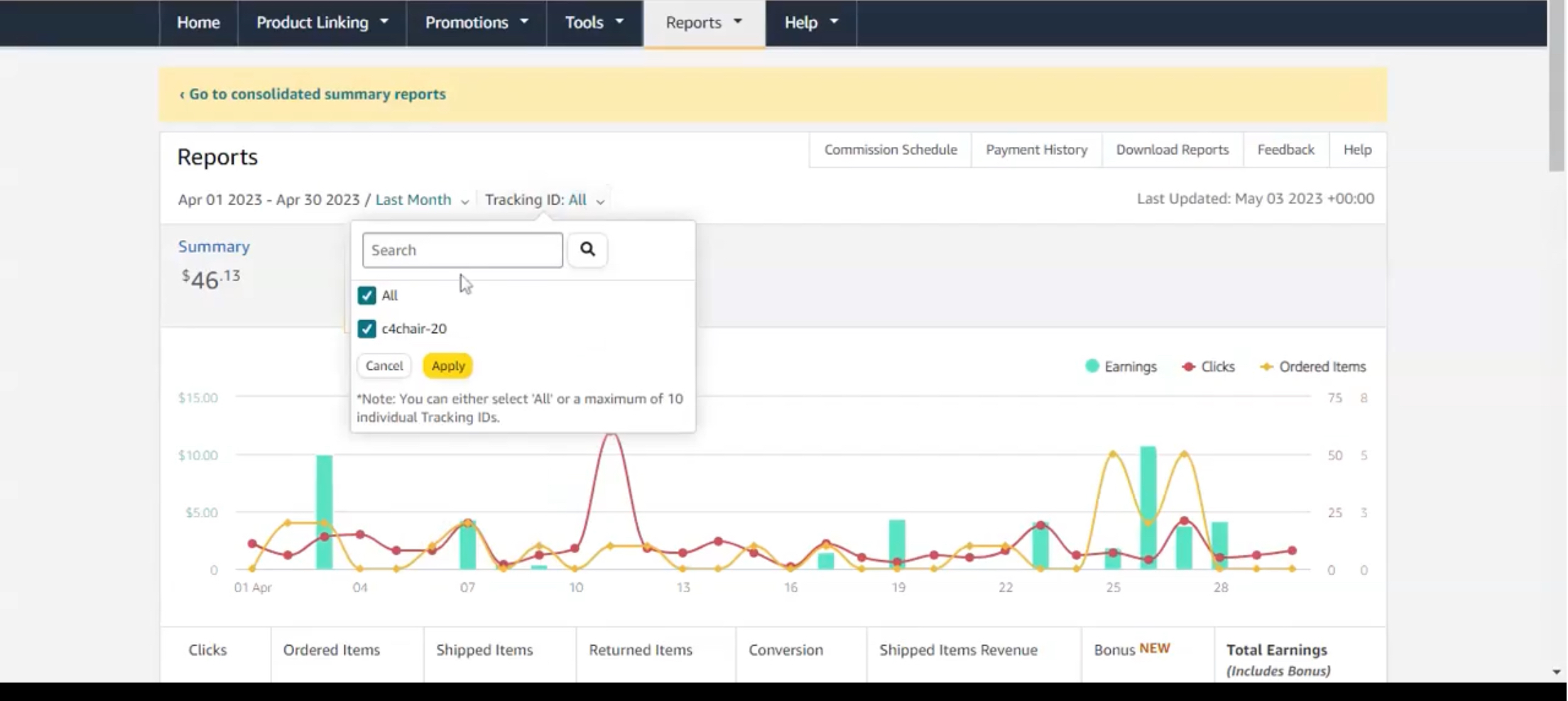Viewport: 1568px width, 701px height.
Task: Click the Clicks legend marker
Action: coord(1188,366)
